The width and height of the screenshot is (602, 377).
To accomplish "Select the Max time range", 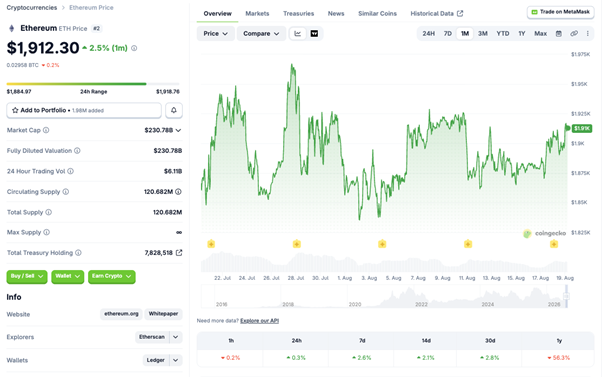I will point(540,34).
